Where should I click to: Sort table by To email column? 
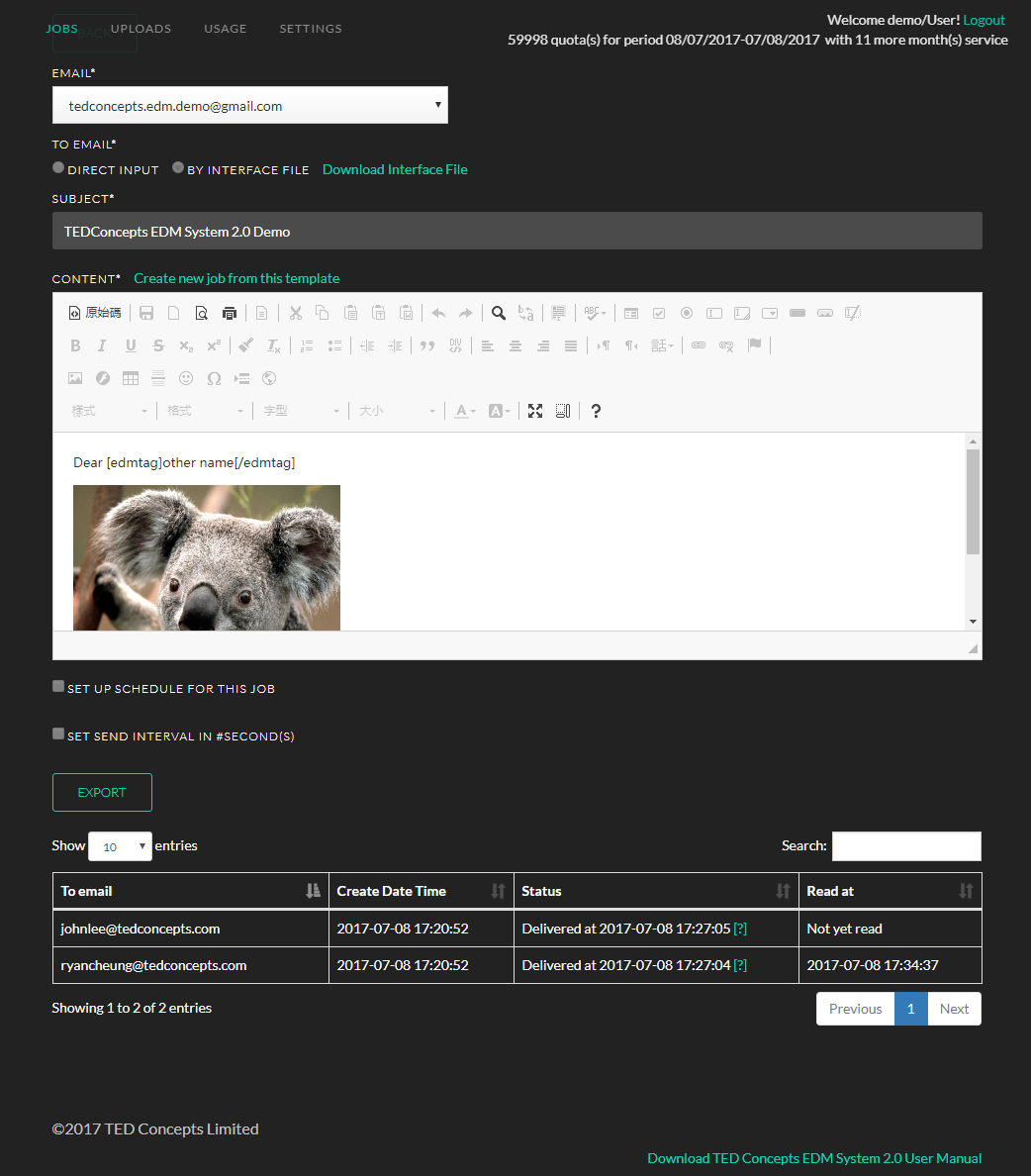coord(190,891)
